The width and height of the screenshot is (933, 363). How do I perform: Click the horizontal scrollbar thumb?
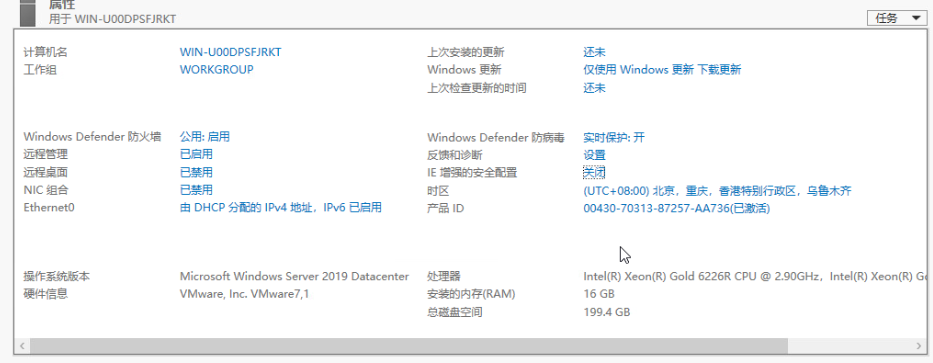[x=409, y=346]
